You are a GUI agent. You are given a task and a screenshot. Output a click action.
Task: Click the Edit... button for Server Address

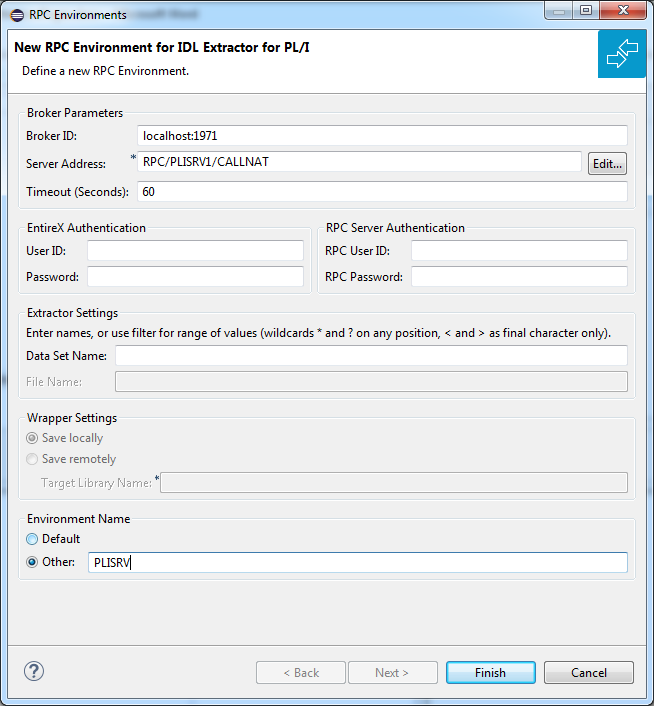pyautogui.click(x=607, y=163)
